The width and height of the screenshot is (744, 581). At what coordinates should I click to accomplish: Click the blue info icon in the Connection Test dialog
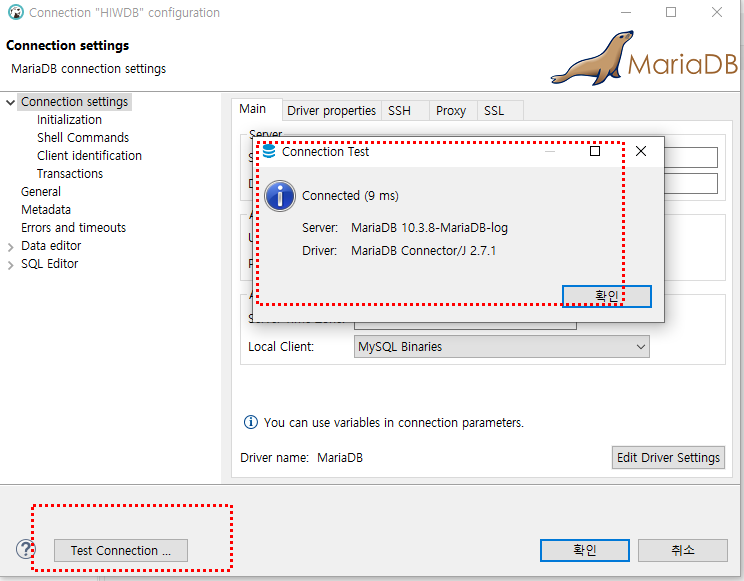pyautogui.click(x=280, y=196)
